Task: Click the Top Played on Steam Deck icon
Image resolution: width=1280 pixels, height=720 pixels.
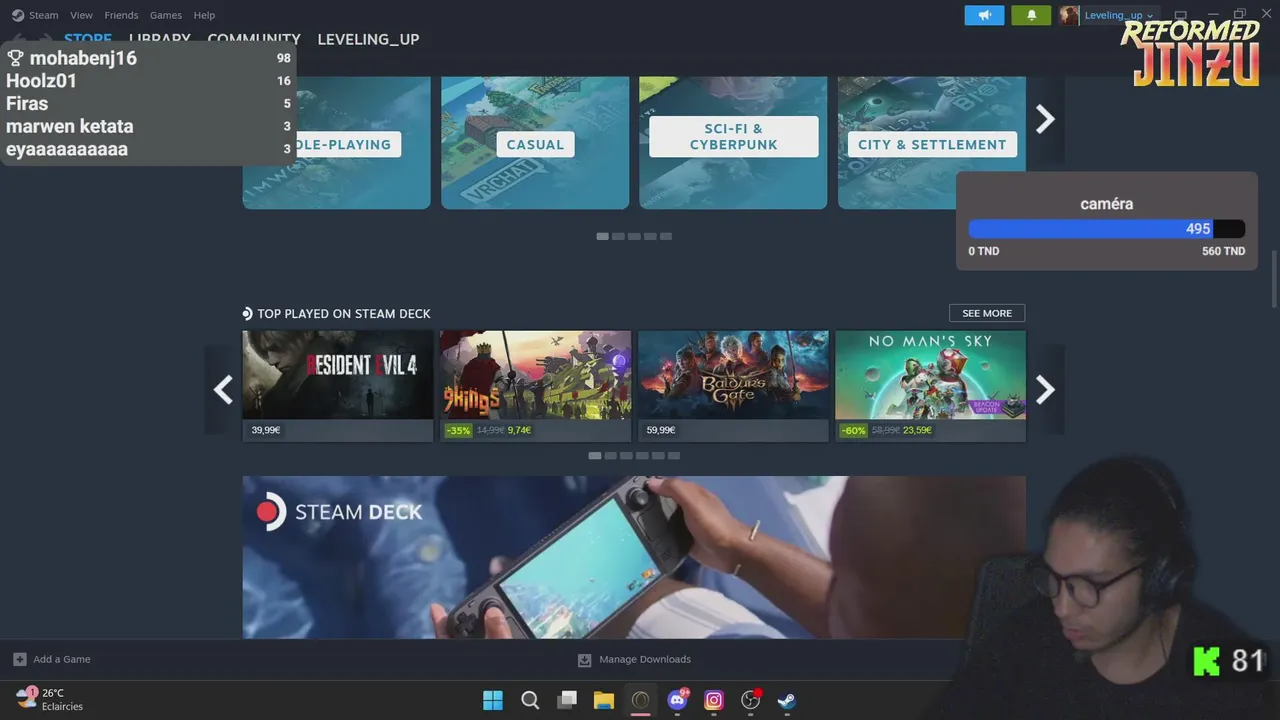Action: click(247, 313)
